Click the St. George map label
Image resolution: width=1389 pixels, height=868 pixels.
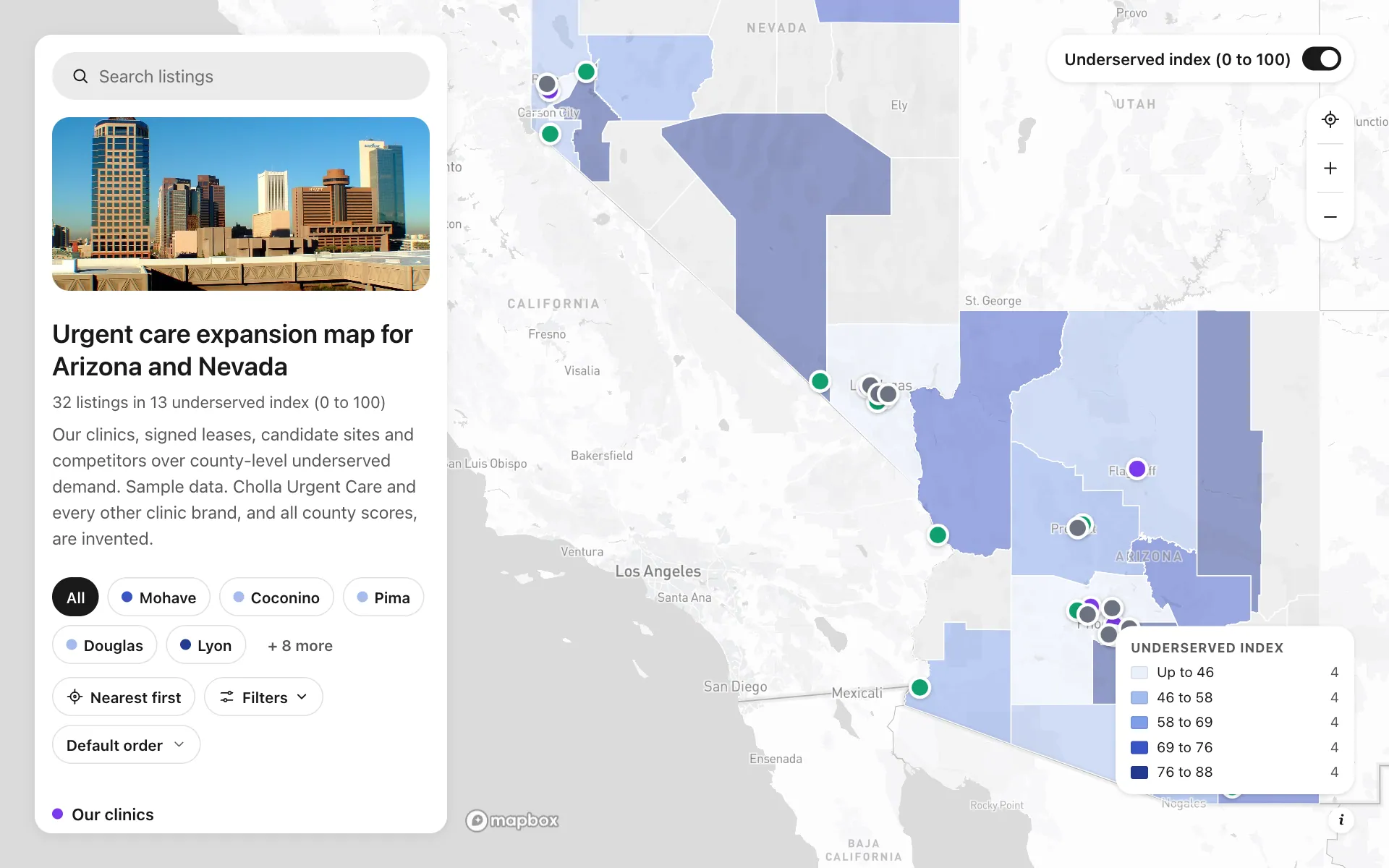coord(993,301)
